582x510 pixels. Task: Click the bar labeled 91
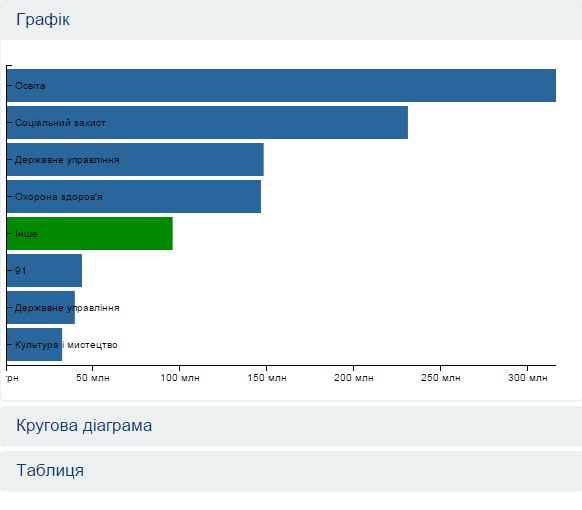pyautogui.click(x=44, y=271)
